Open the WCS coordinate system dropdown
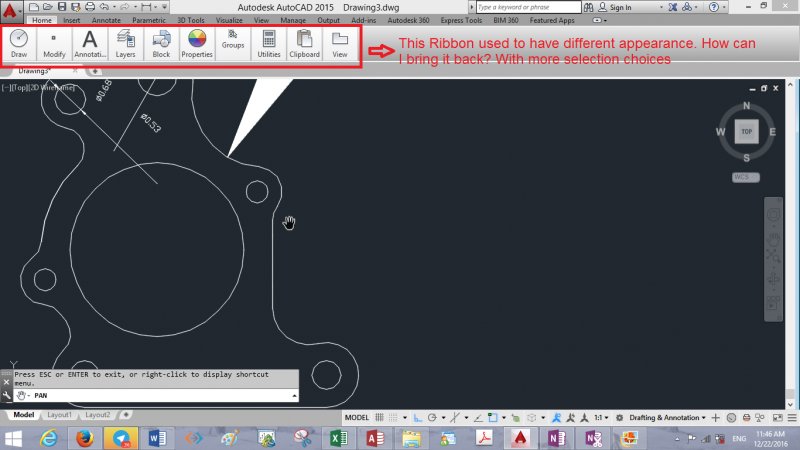 coord(746,177)
